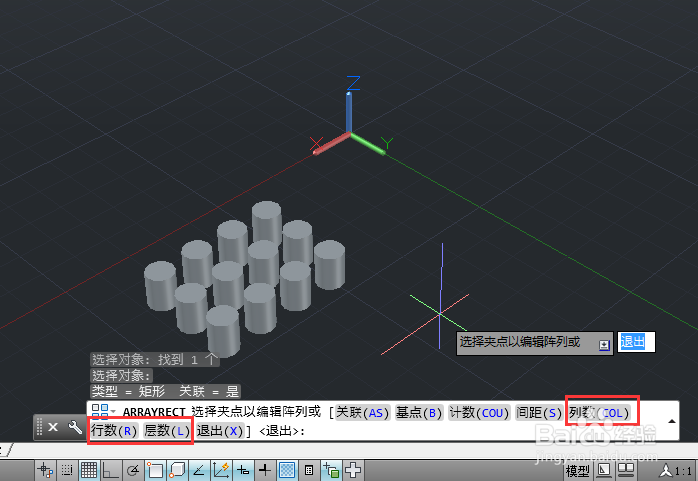Image resolution: width=698 pixels, height=481 pixels.
Task: Click Quick View Drawings icon
Action: pyautogui.click(x=627, y=470)
